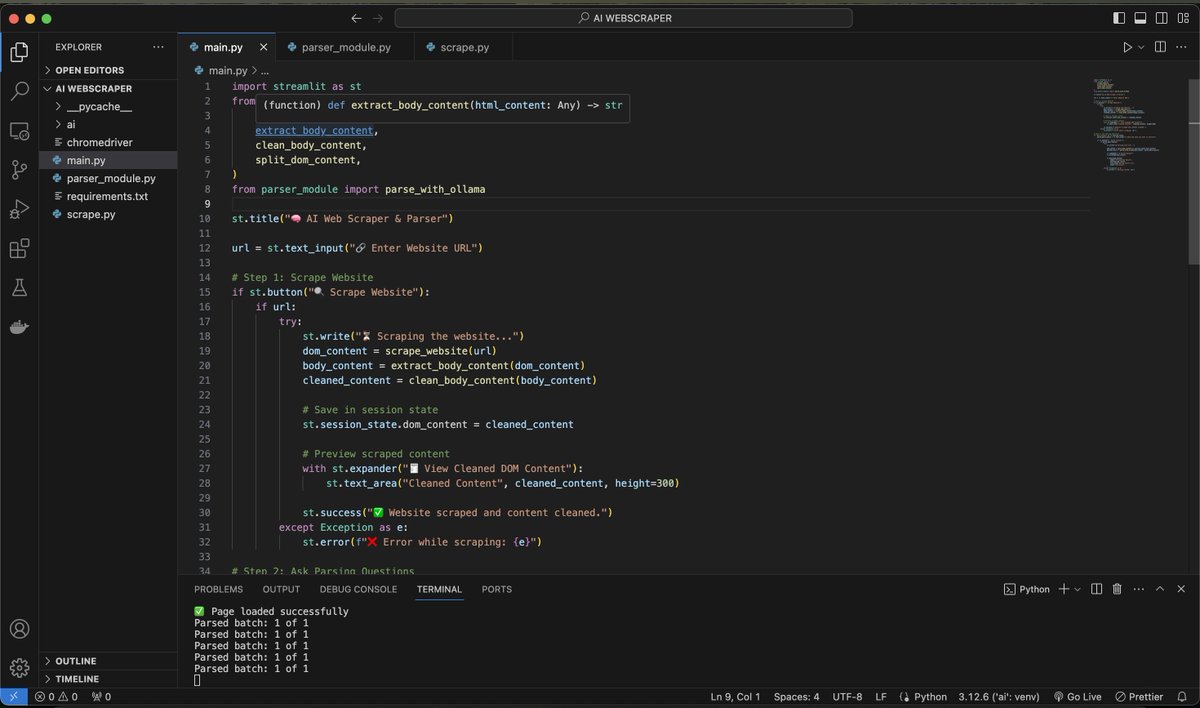Close the main.py editor tab
This screenshot has height=708, width=1200.
click(264, 47)
